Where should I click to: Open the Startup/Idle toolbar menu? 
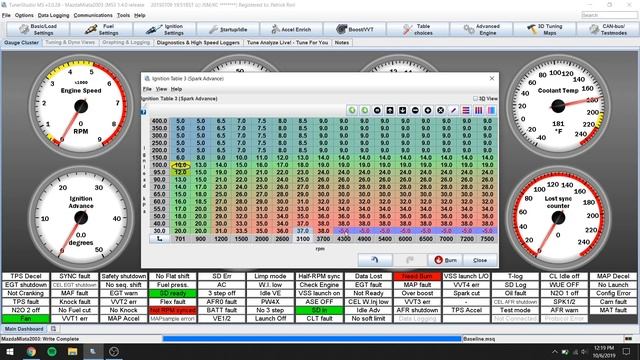pyautogui.click(x=228, y=29)
